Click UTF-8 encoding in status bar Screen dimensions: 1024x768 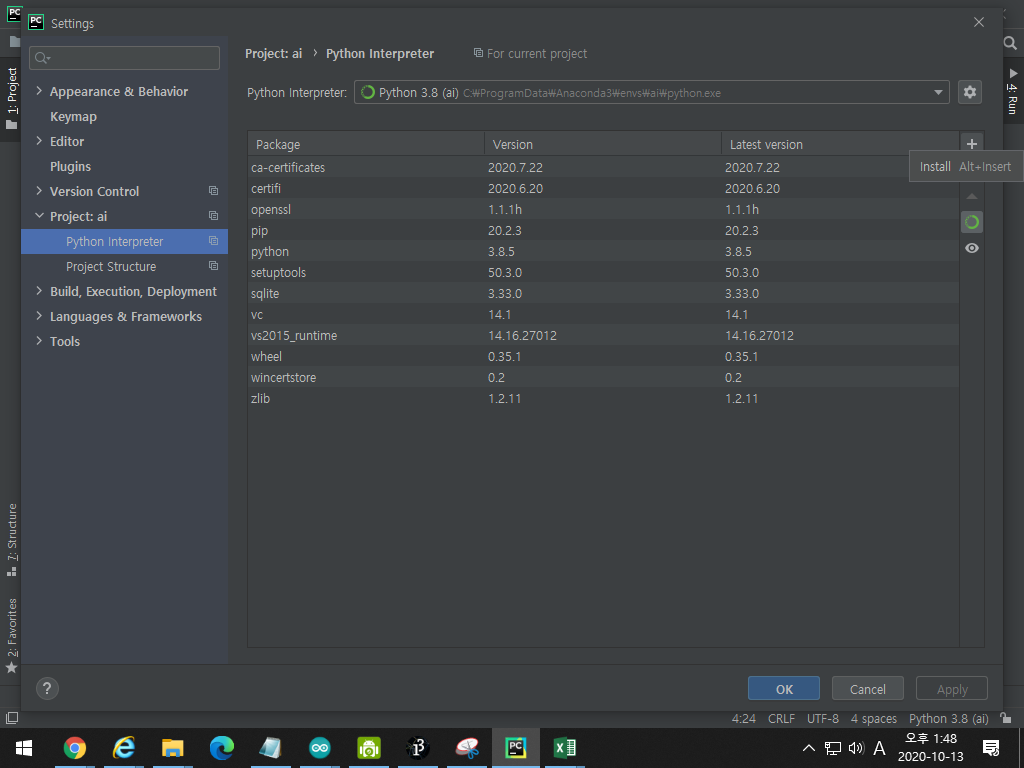822,718
